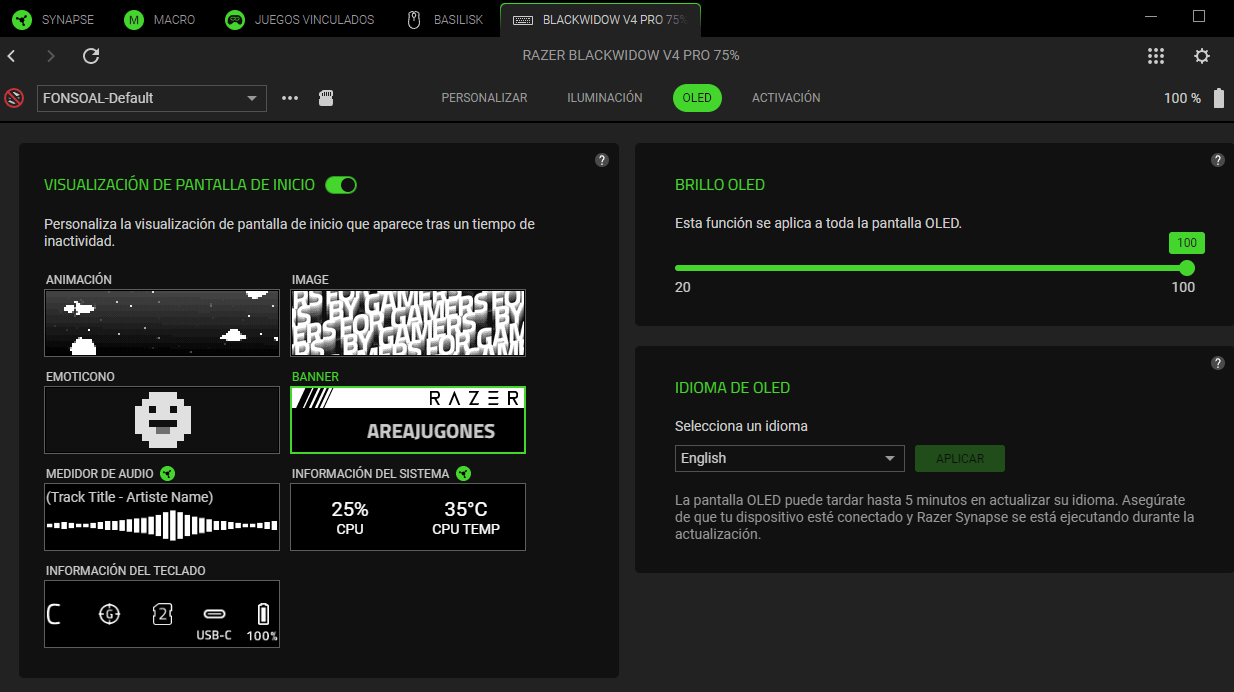Go forward with the right arrow
Viewport: 1234px width, 692px height.
[51, 56]
